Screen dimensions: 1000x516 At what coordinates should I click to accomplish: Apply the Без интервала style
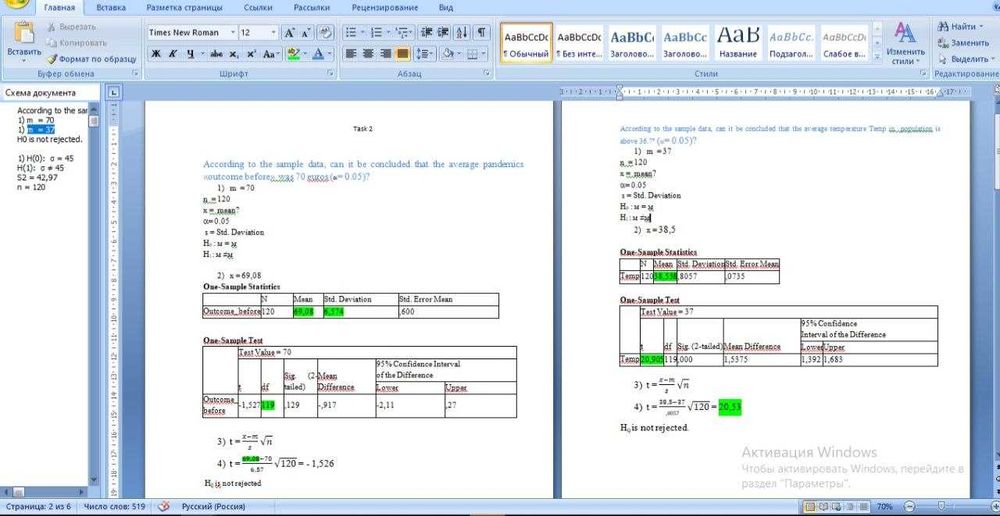click(579, 43)
